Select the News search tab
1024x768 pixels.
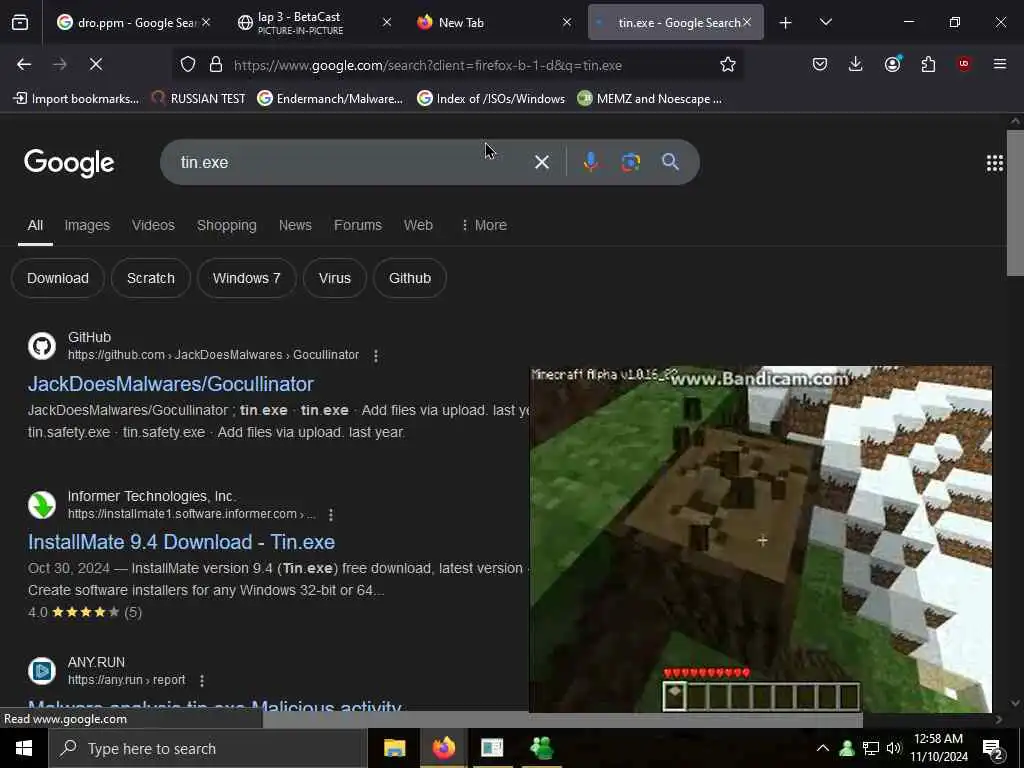[x=295, y=225]
